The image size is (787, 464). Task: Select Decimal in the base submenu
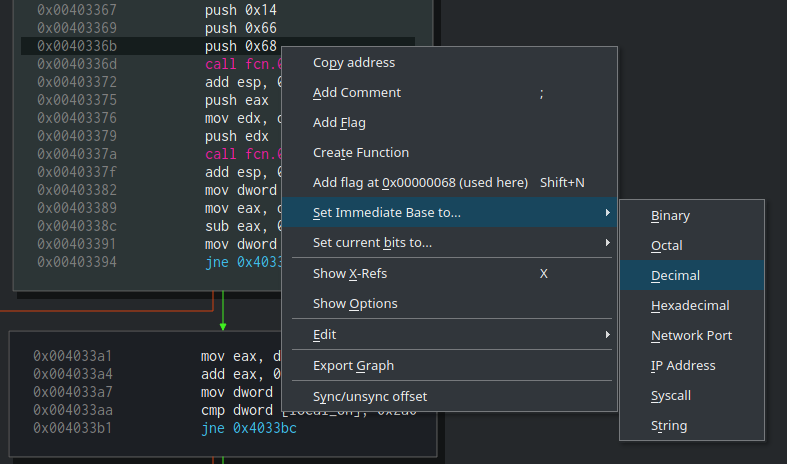click(x=675, y=275)
